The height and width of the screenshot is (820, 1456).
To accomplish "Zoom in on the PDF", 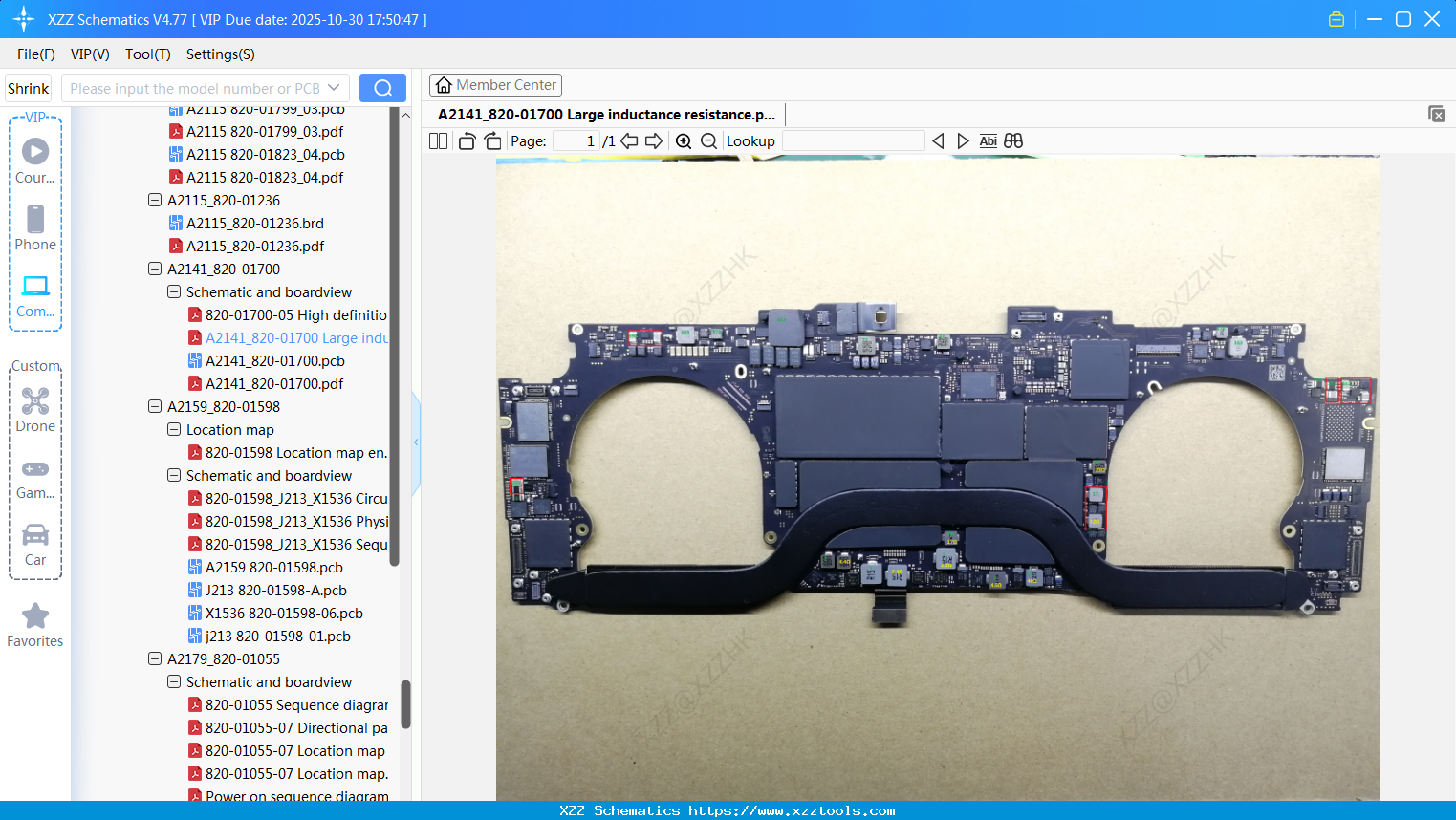I will (684, 141).
